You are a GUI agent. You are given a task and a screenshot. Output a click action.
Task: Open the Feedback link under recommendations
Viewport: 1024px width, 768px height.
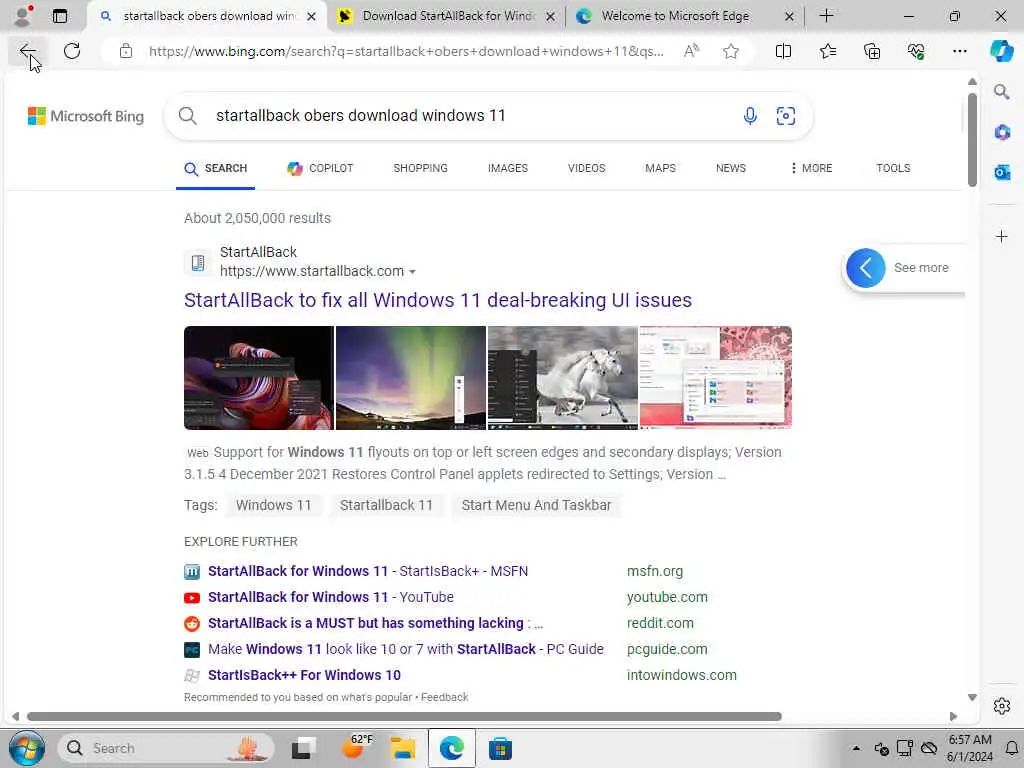(444, 697)
